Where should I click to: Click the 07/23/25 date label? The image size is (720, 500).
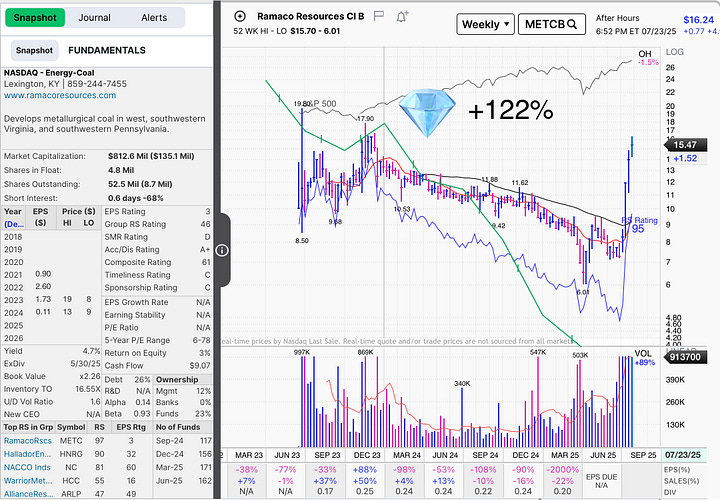682,455
